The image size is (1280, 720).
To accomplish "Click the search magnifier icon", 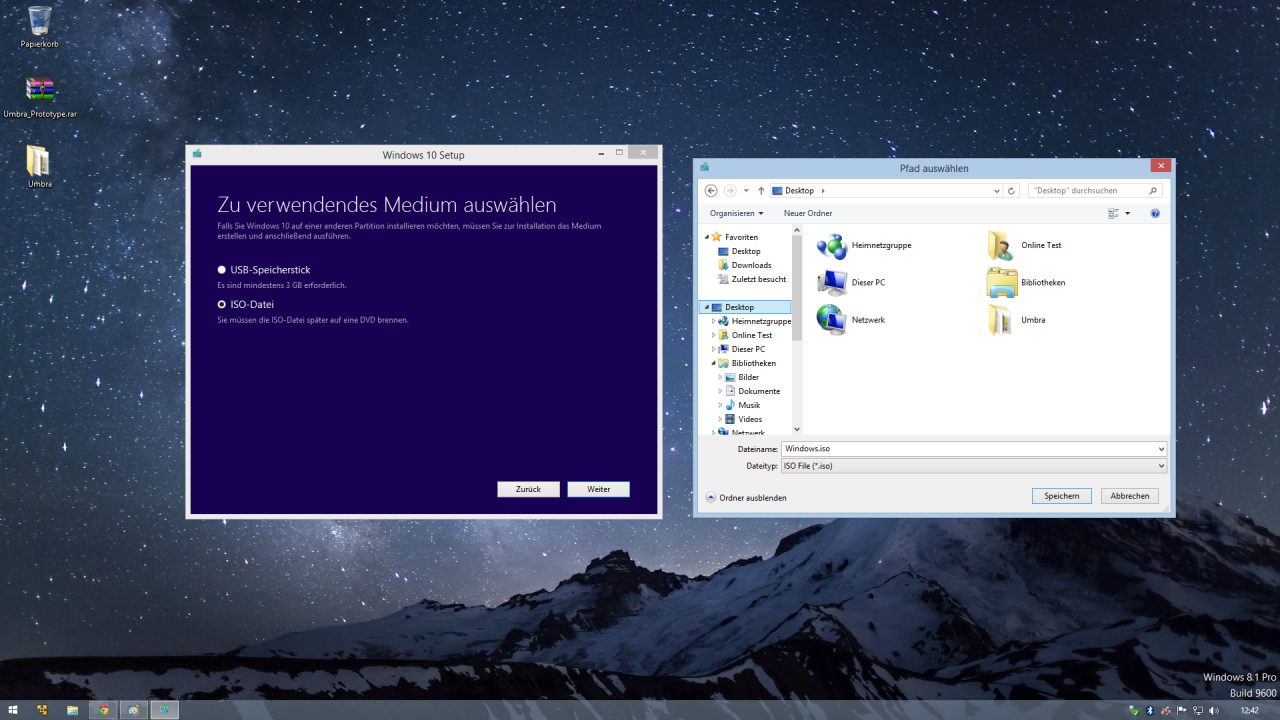I will (x=1153, y=190).
